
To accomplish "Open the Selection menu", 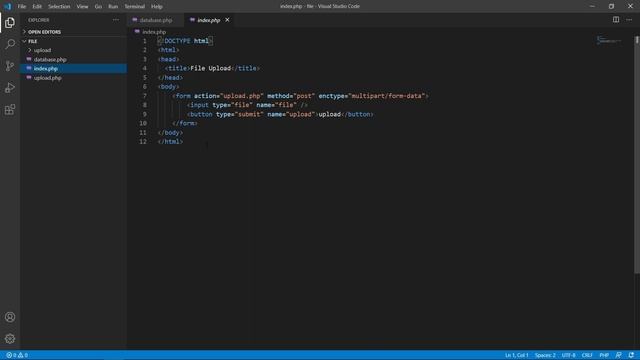I will (59, 7).
